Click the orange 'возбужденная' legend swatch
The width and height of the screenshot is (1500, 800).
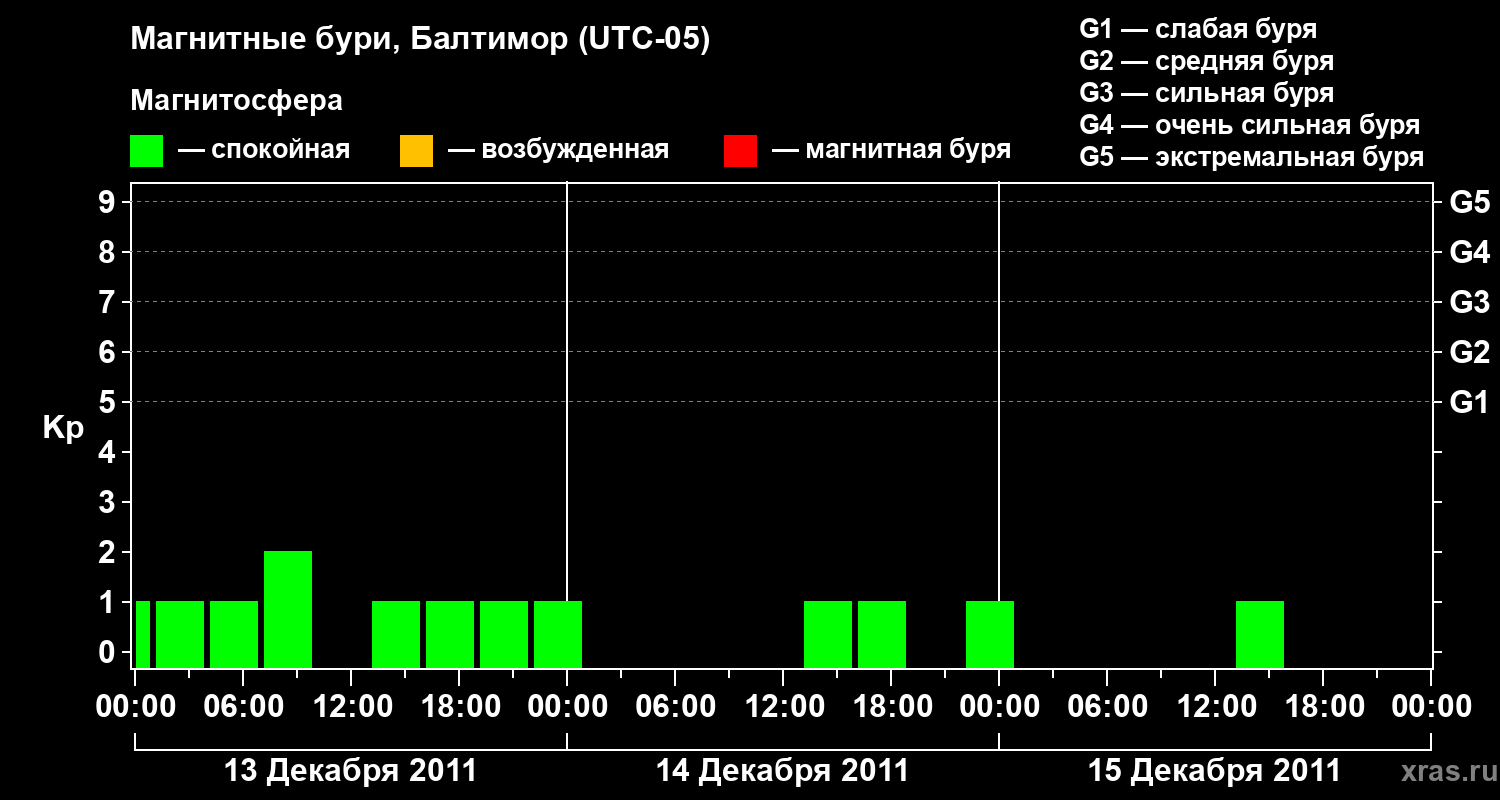[416, 151]
